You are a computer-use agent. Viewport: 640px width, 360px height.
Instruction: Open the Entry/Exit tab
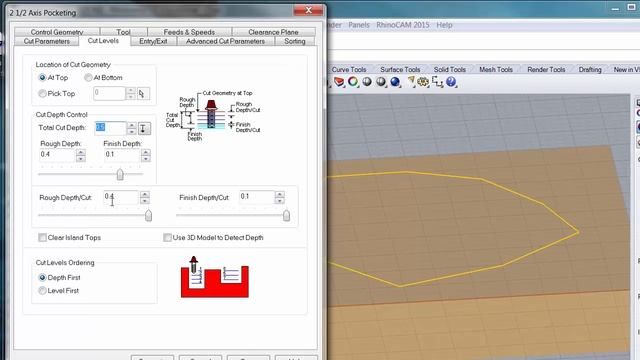click(x=153, y=41)
